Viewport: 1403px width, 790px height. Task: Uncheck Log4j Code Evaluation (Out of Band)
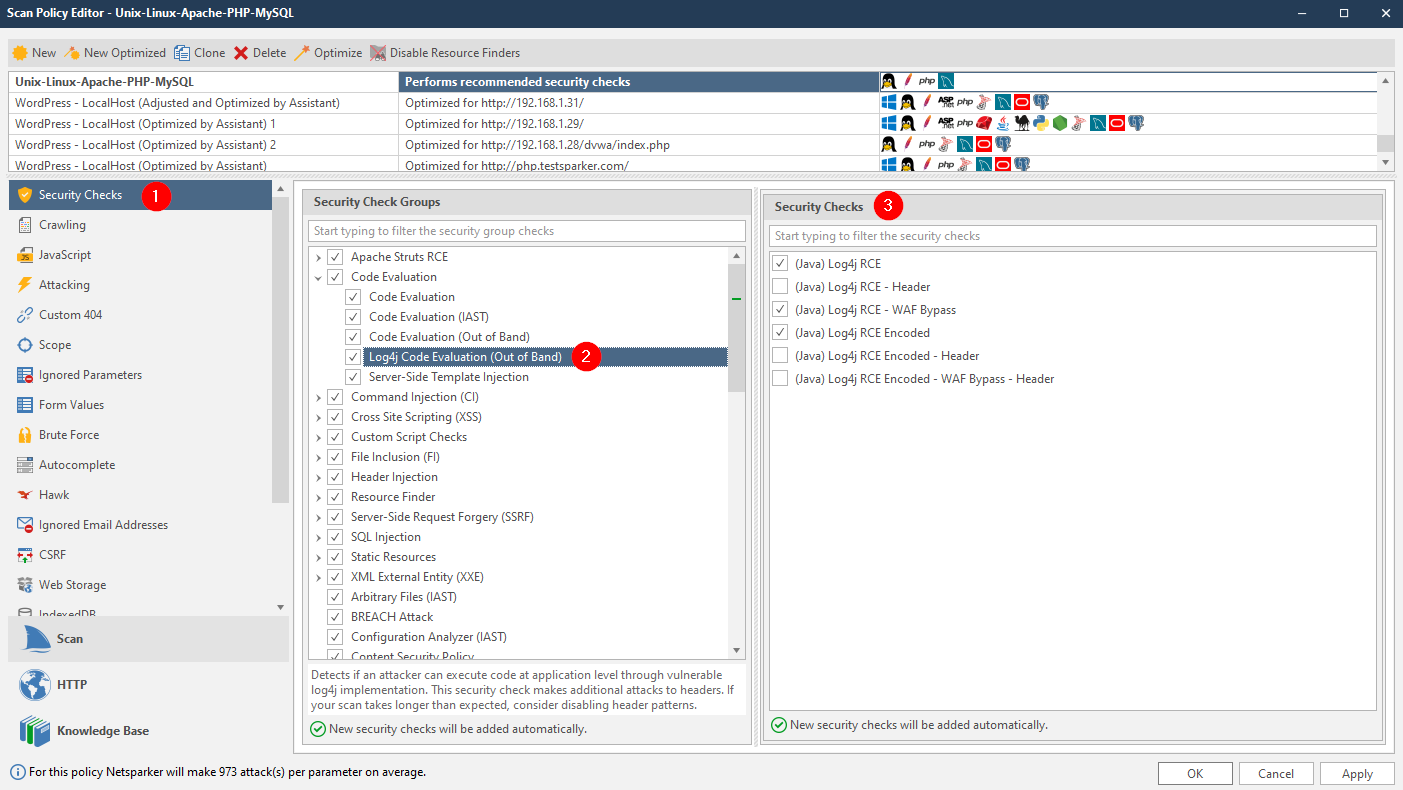pos(353,357)
